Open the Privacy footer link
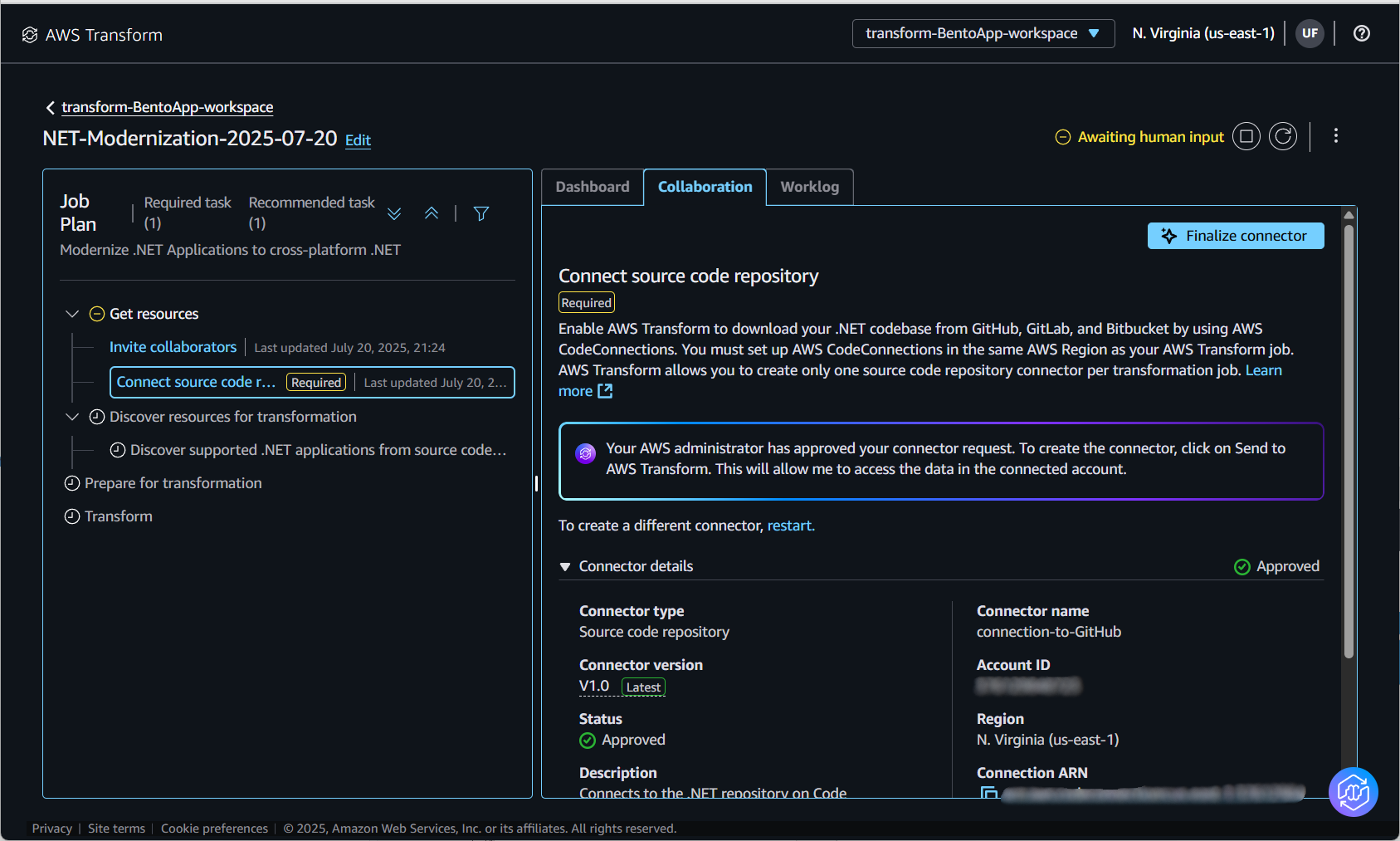 (x=52, y=829)
